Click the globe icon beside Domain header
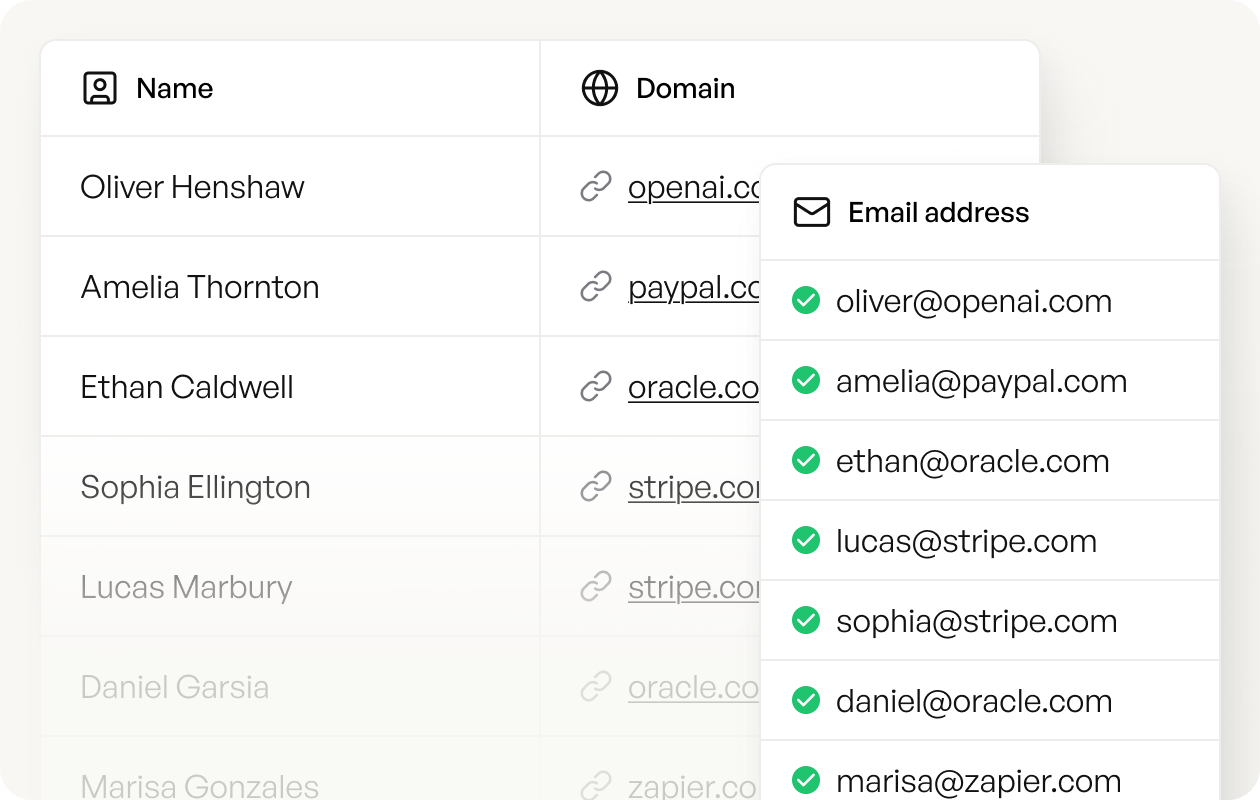The height and width of the screenshot is (800, 1260). point(600,88)
